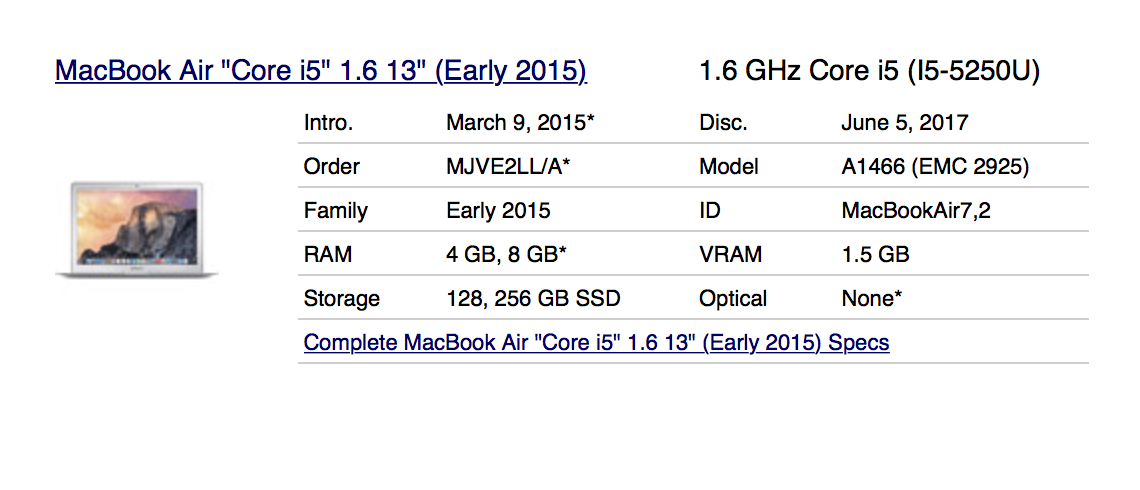Click the Disc. row label
The width and height of the screenshot is (1140, 490).
point(723,123)
